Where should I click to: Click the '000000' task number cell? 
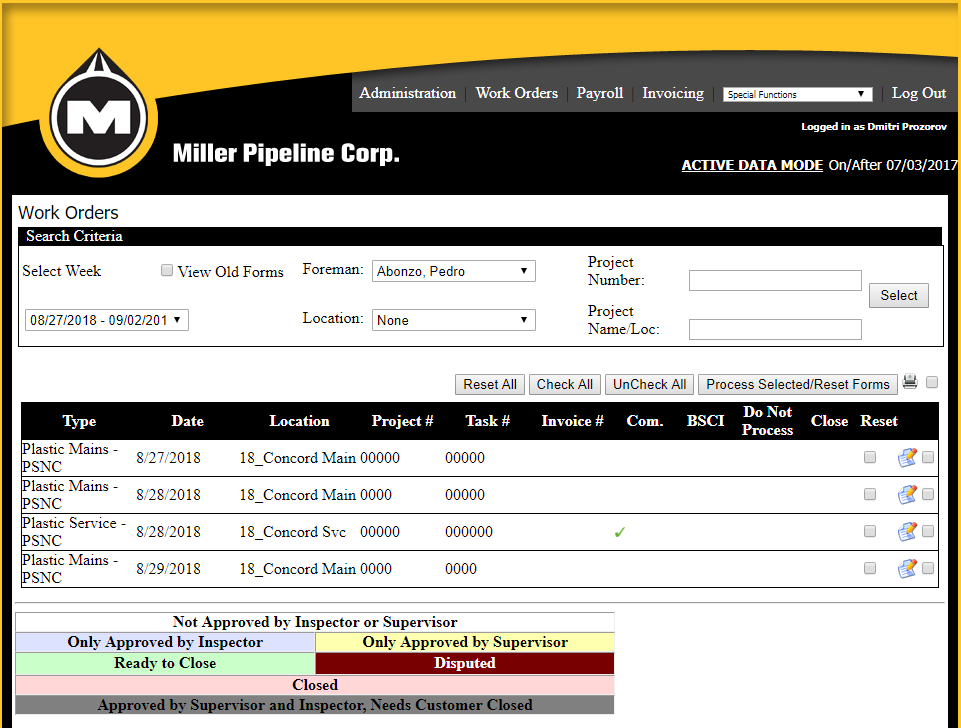point(469,532)
